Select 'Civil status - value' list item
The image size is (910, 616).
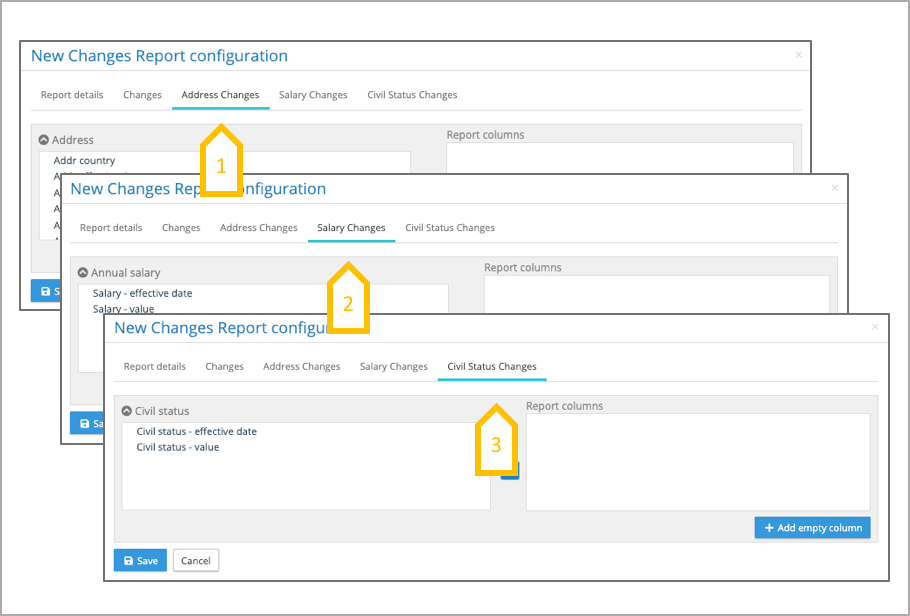178,447
